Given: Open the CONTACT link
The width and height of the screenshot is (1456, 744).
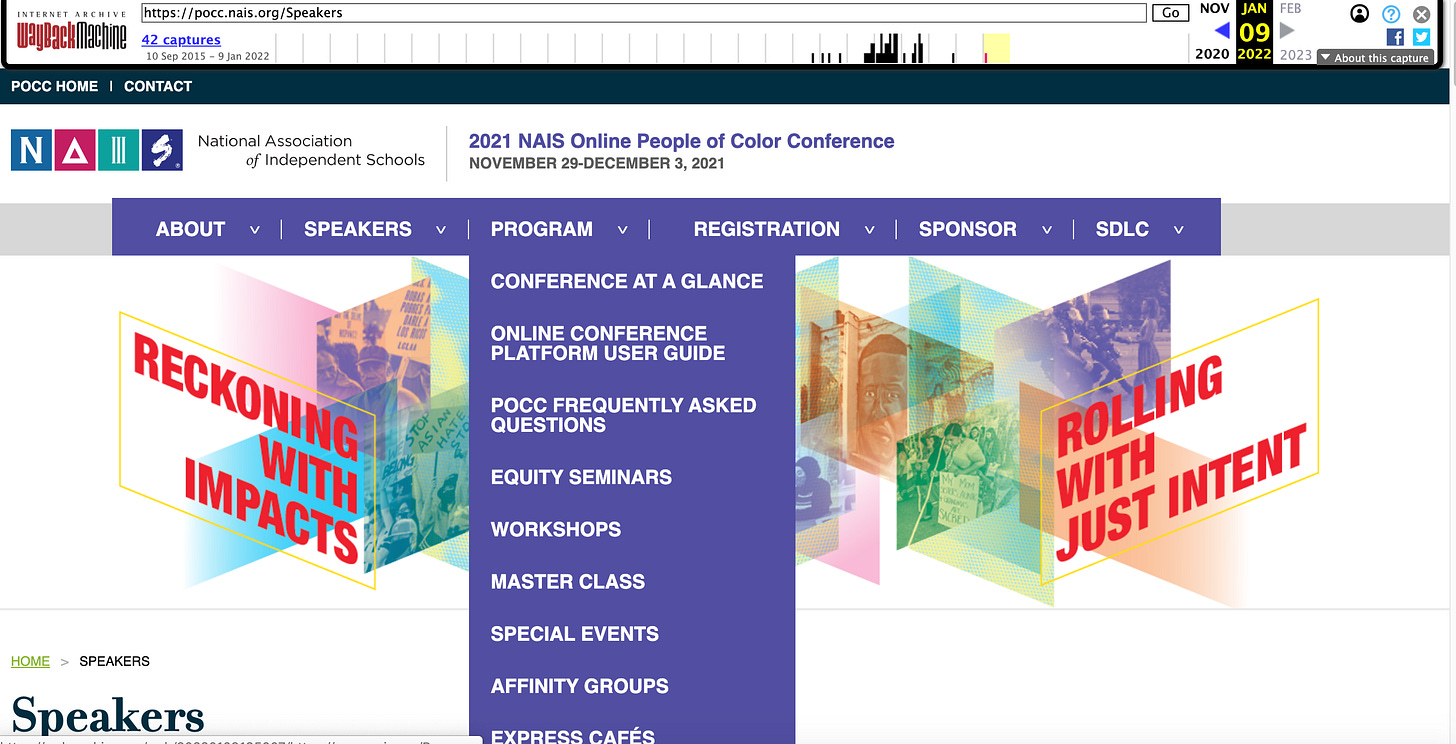Looking at the screenshot, I should coord(158,86).
